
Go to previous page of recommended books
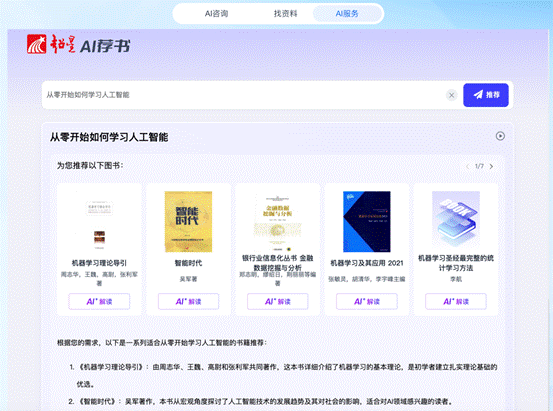point(468,166)
